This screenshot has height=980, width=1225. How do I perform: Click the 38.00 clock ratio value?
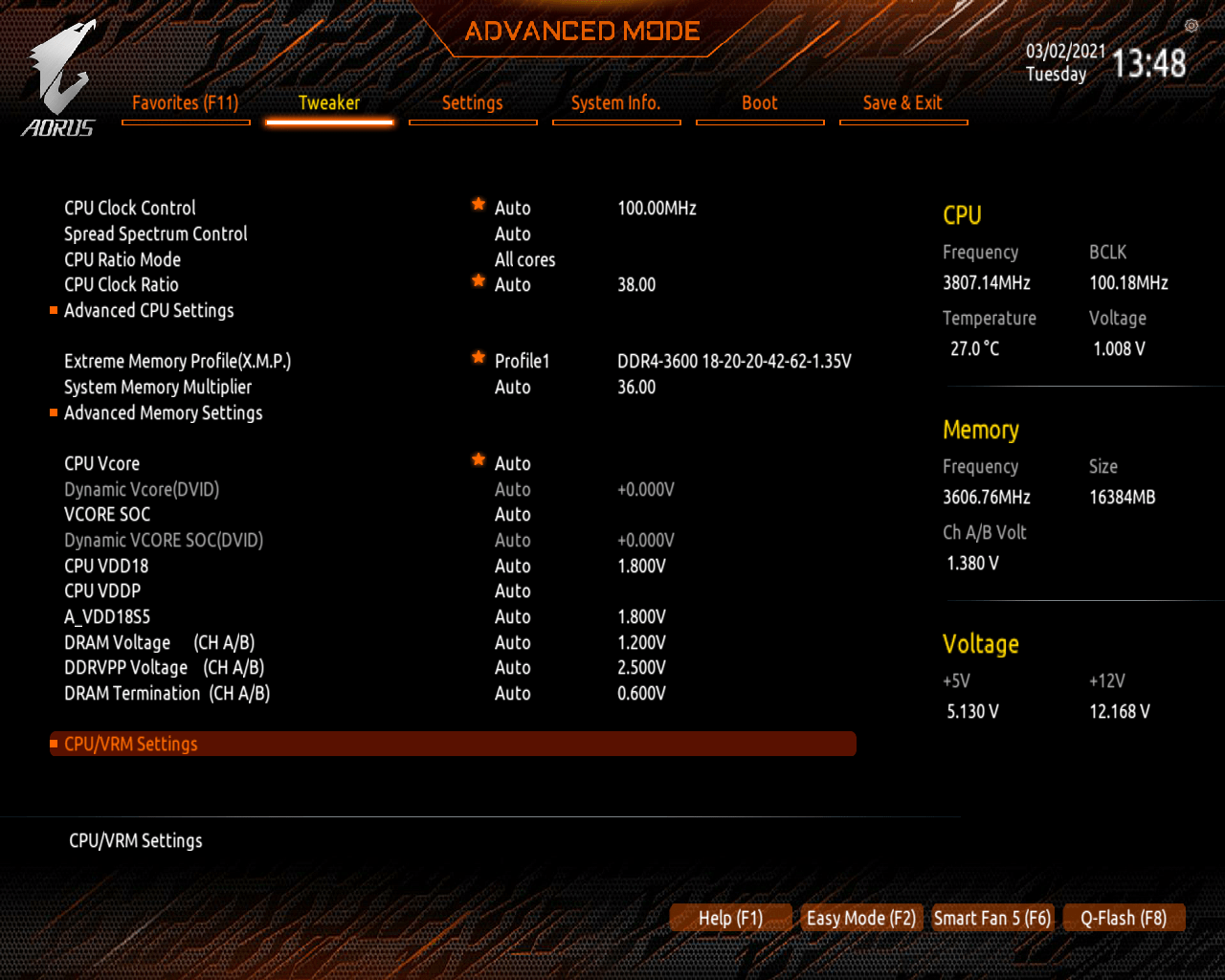pos(637,284)
